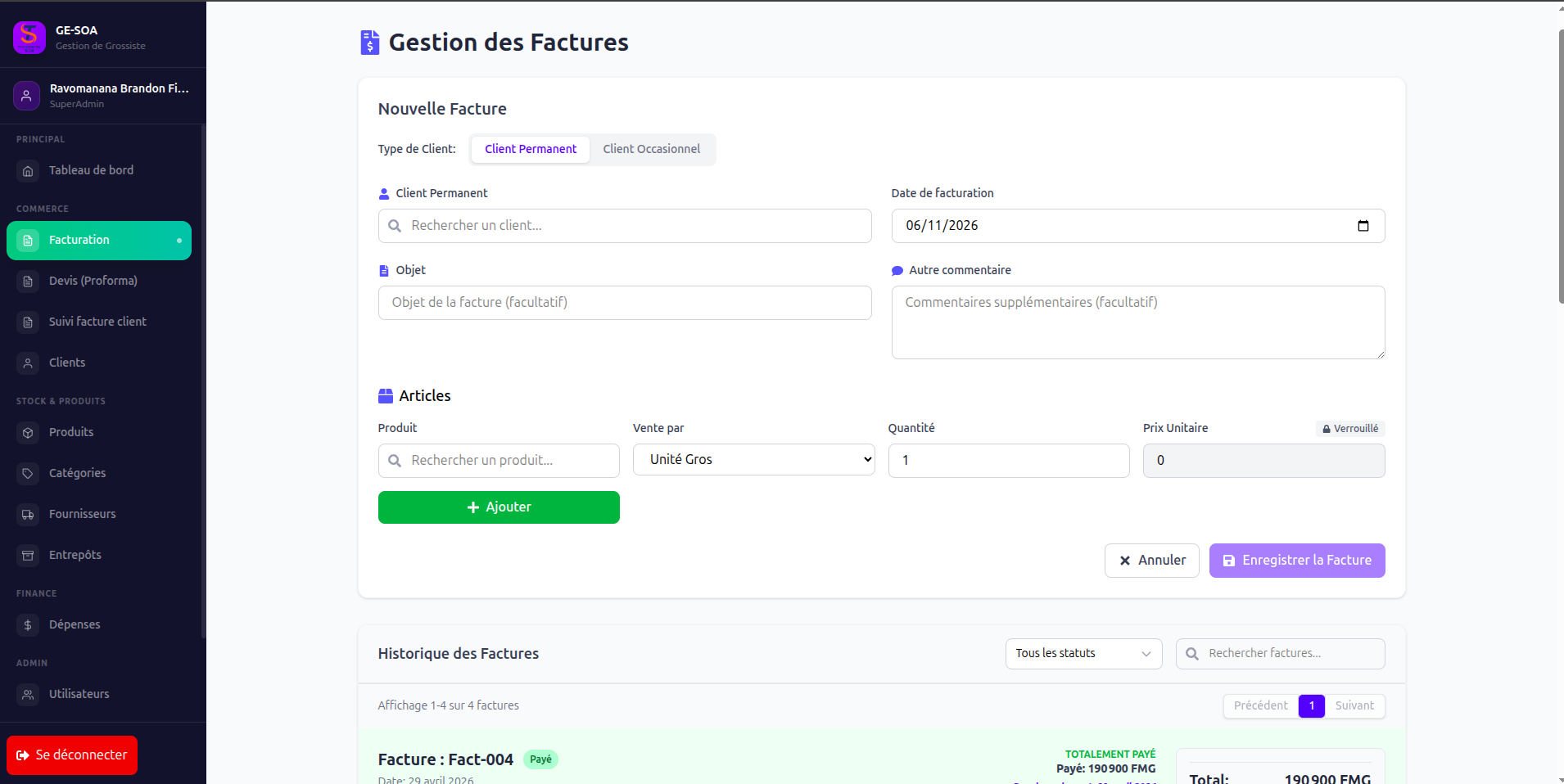This screenshot has width=1564, height=784.
Task: Click the Facturation document icon
Action: [28, 241]
